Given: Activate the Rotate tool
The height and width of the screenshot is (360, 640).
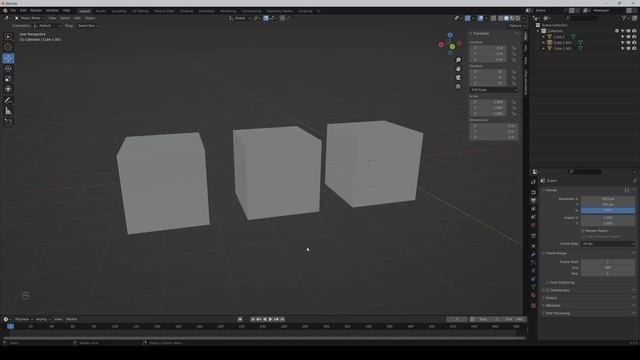Looking at the screenshot, I should (8, 69).
